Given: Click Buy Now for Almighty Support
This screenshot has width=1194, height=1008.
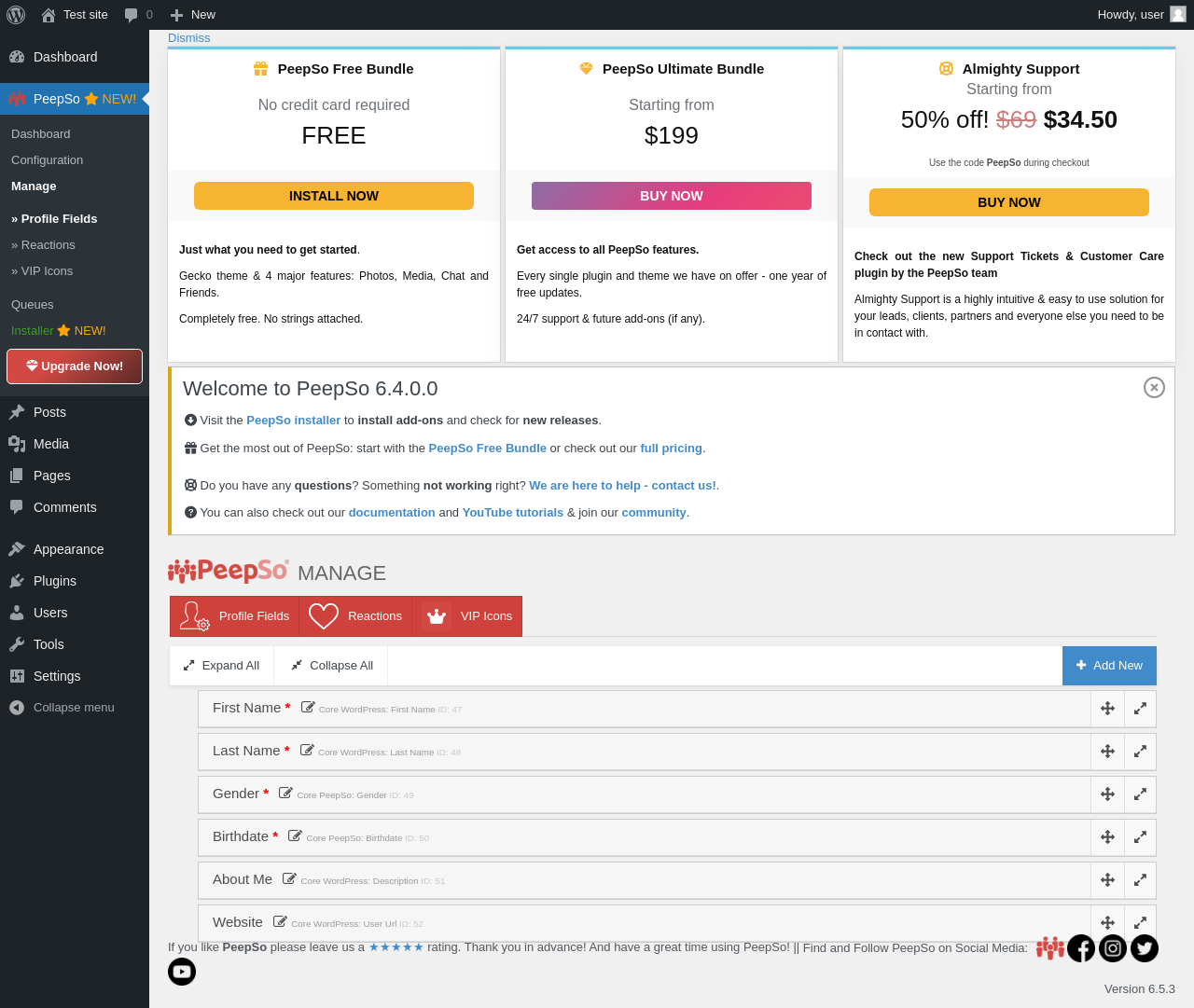Looking at the screenshot, I should [x=1009, y=202].
